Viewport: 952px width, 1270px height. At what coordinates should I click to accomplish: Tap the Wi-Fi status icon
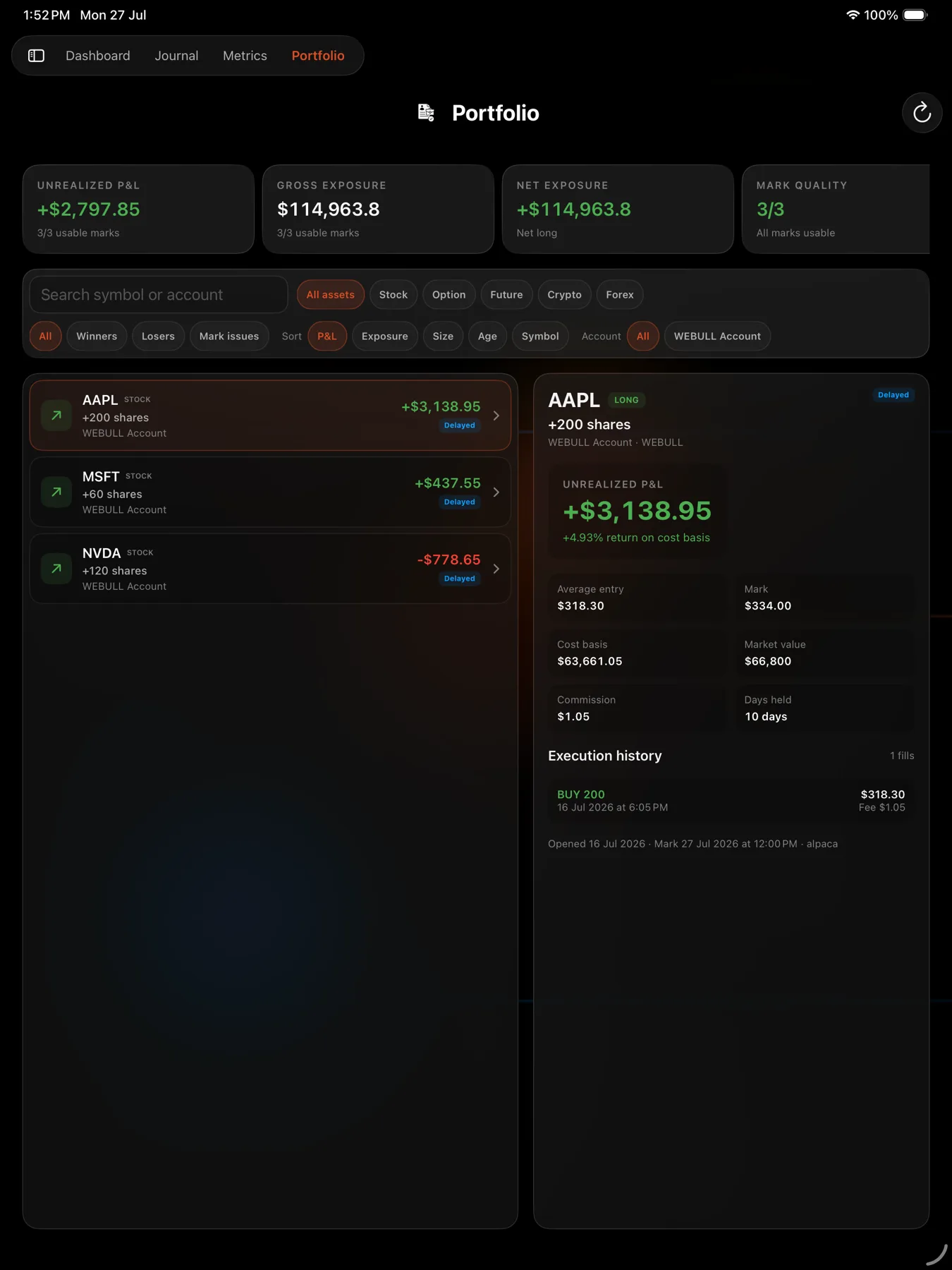pos(853,15)
